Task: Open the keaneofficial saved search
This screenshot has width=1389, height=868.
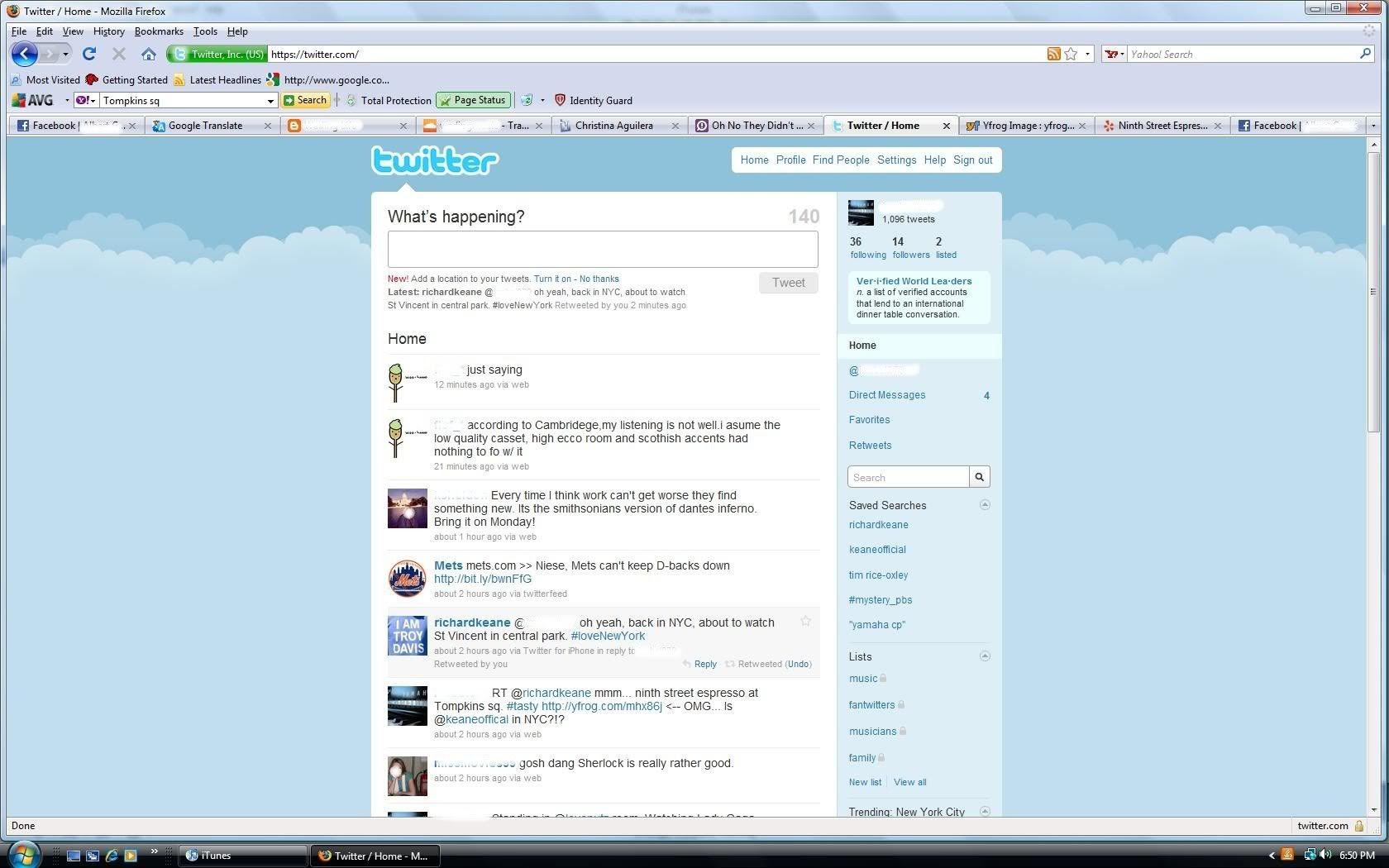Action: click(877, 550)
